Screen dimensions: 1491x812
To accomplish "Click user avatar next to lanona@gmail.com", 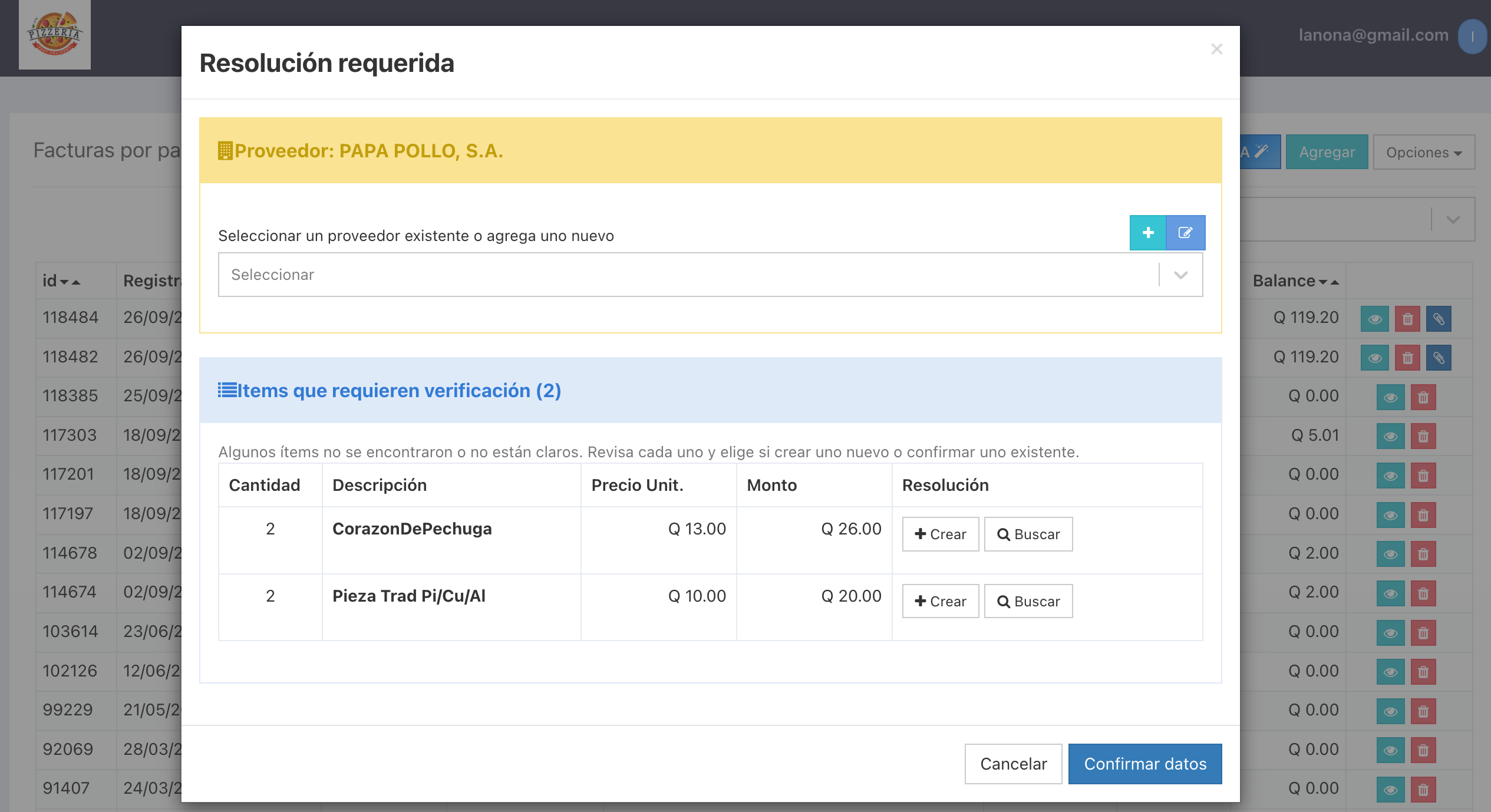I will click(x=1472, y=37).
